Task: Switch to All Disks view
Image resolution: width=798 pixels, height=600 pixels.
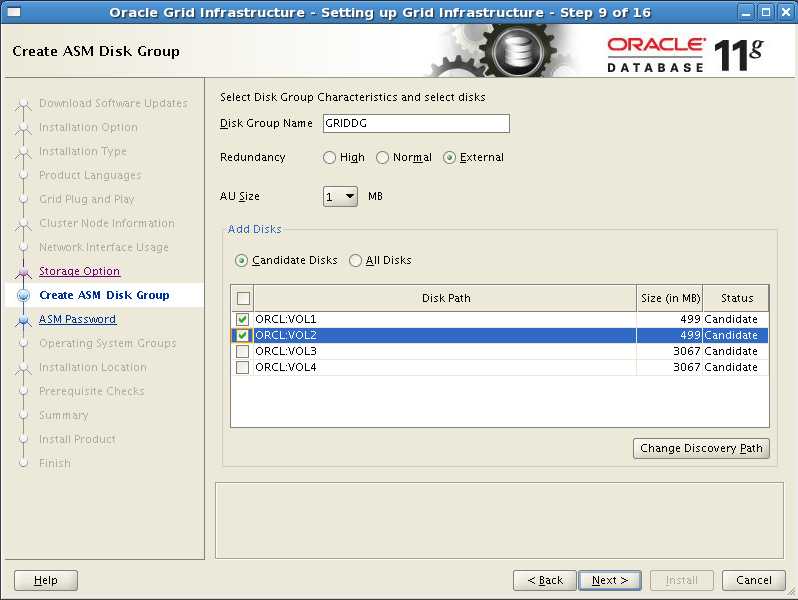Action: point(355,261)
